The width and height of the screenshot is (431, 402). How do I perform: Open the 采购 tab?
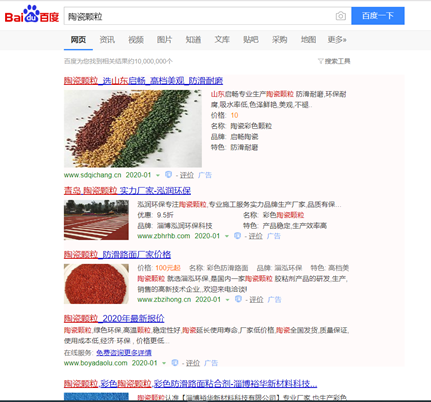(279, 40)
